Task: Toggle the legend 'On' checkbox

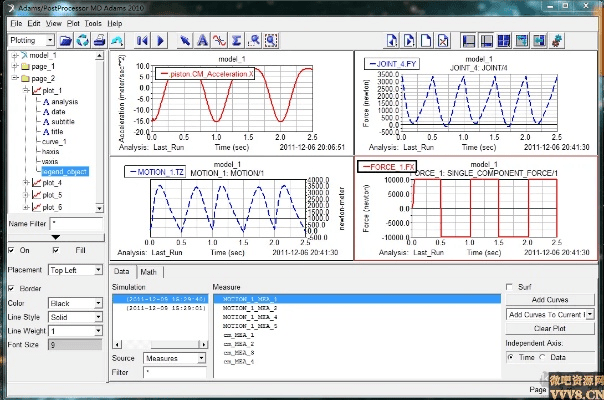Action: (x=12, y=250)
